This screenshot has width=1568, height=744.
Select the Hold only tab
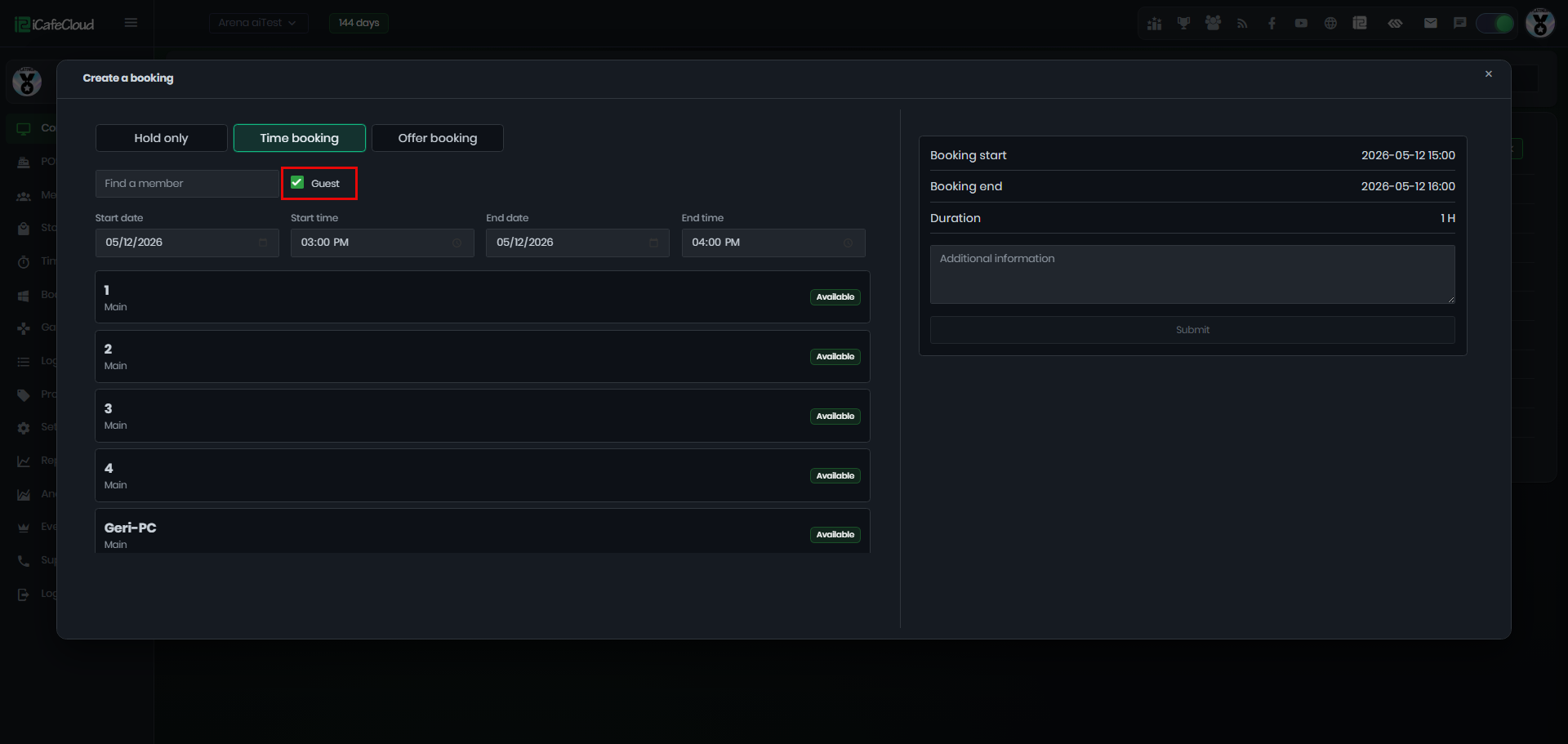pos(161,138)
